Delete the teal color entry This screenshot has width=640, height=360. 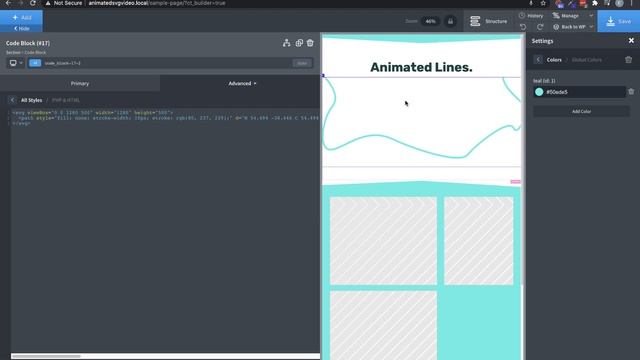631,92
